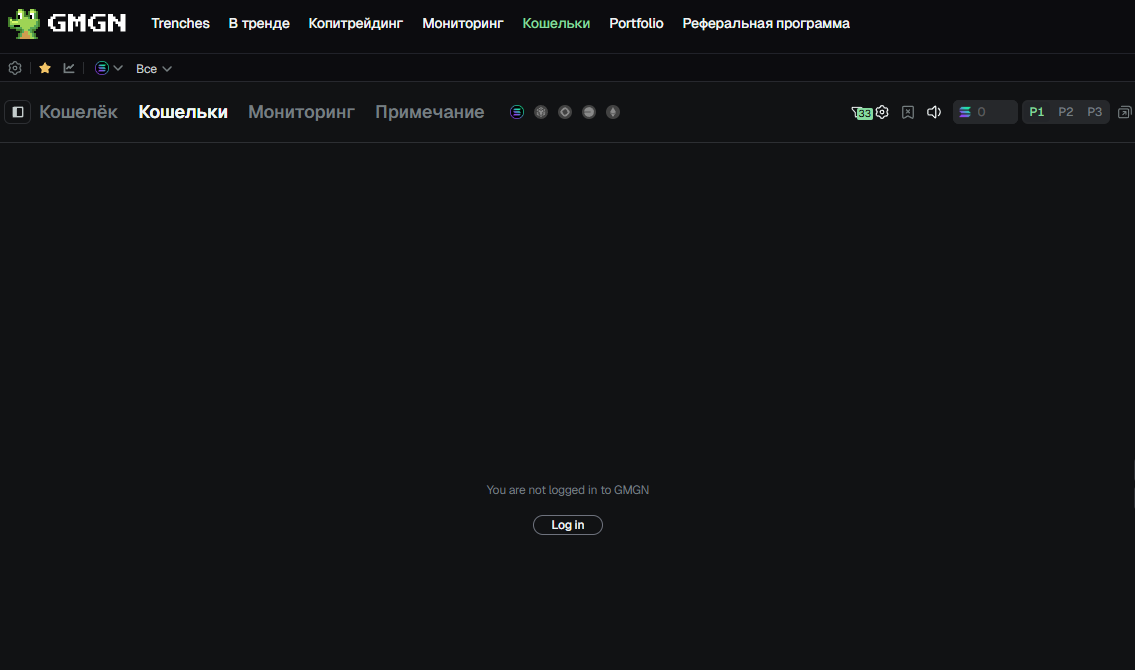The height and width of the screenshot is (670, 1135).
Task: Switch to the Кошельки tab
Action: (x=183, y=112)
